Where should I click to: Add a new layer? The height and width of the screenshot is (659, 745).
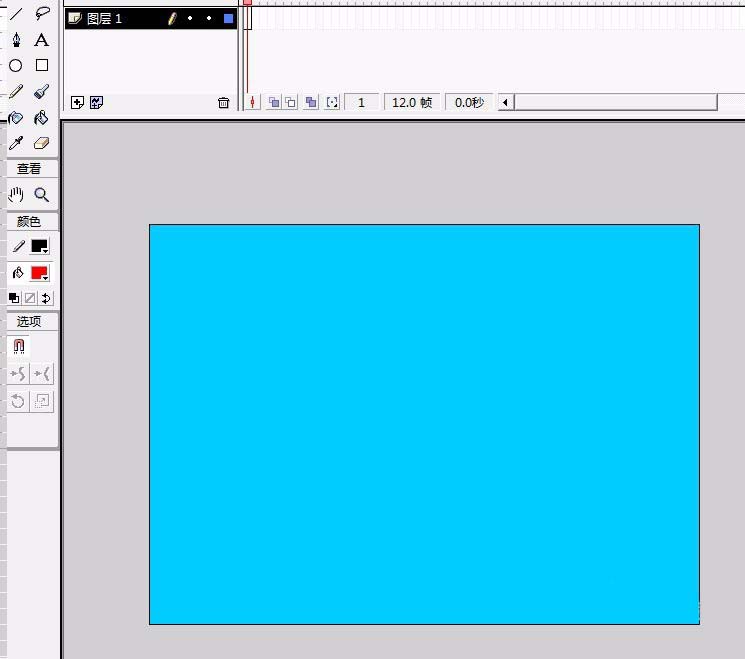[77, 102]
